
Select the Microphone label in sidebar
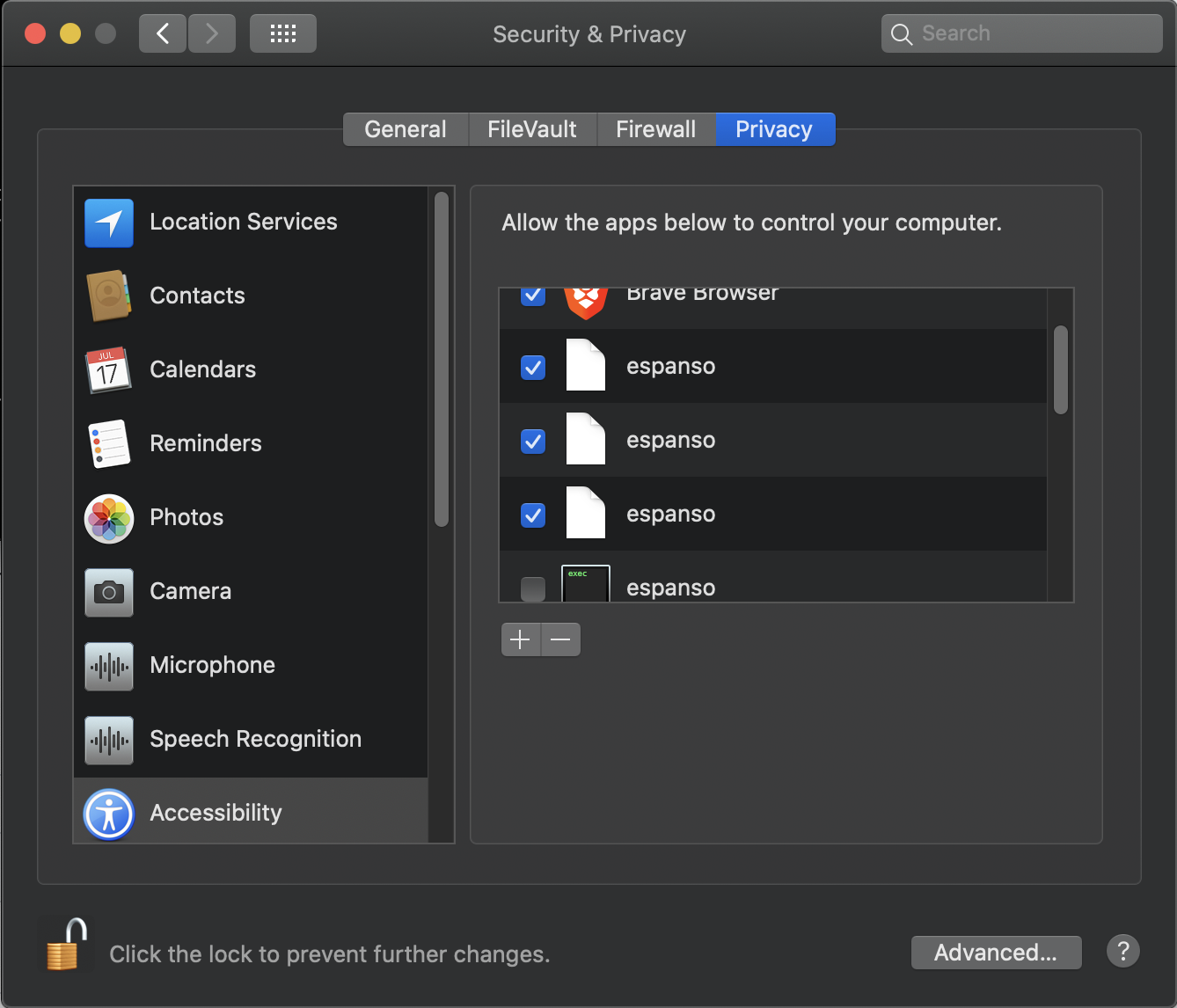(x=213, y=665)
